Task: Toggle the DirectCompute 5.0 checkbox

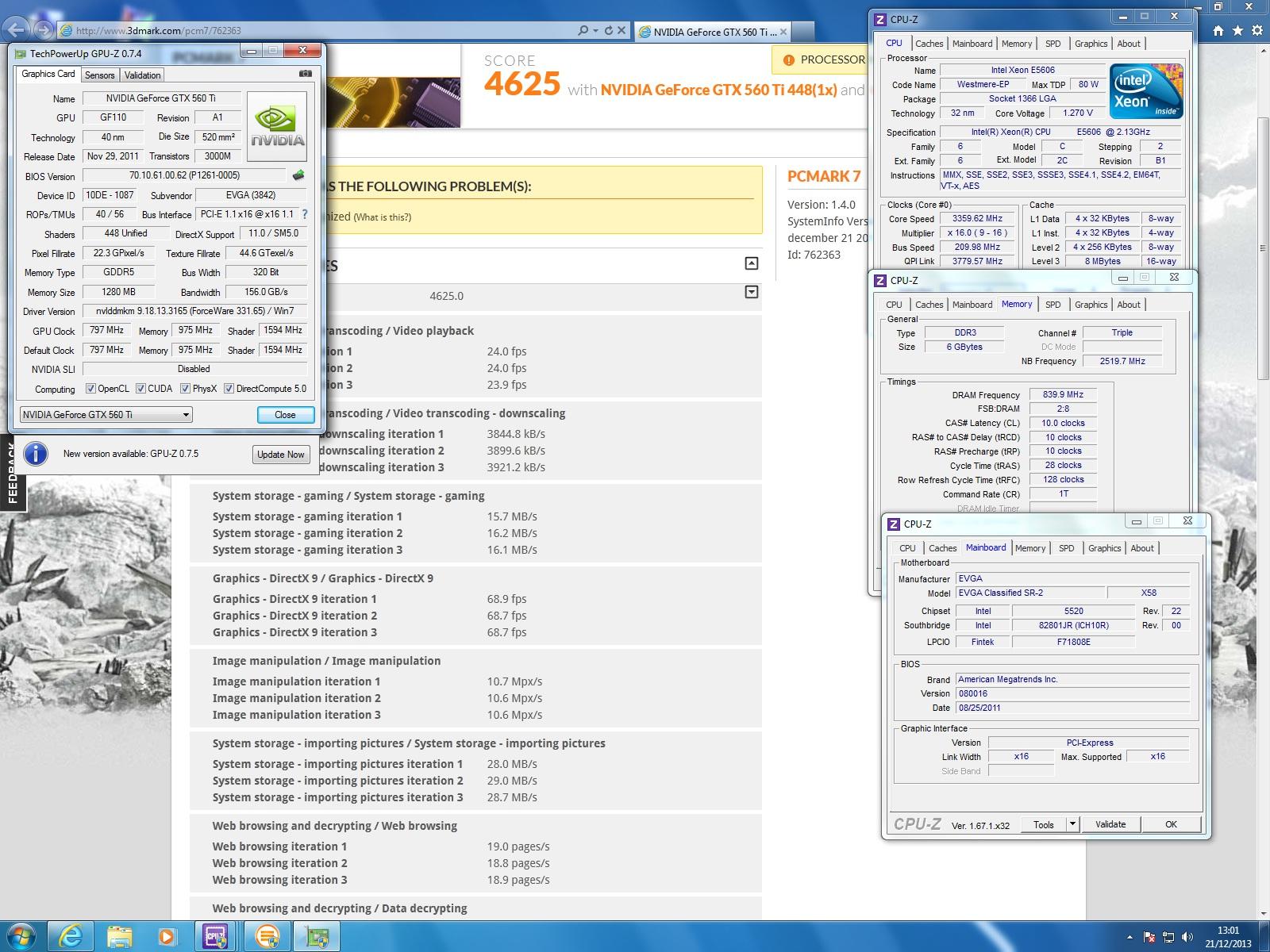Action: (x=229, y=389)
